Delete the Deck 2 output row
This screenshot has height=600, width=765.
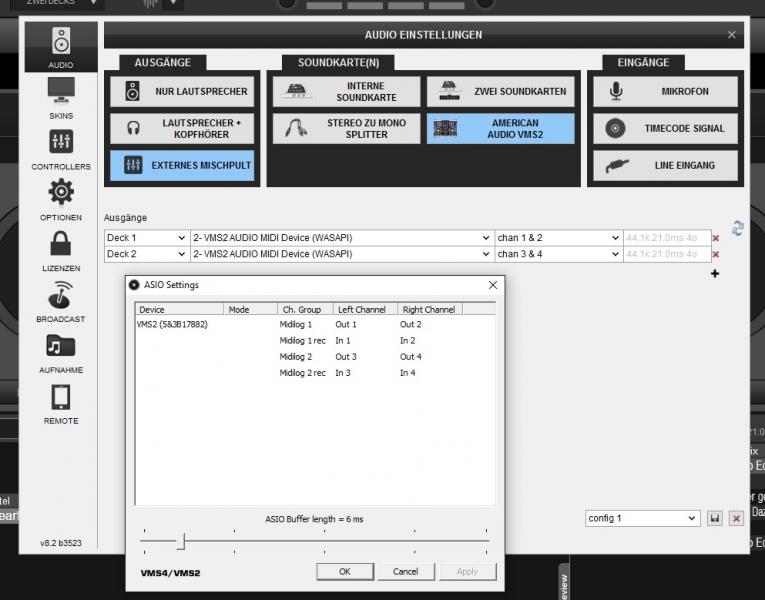coord(716,254)
